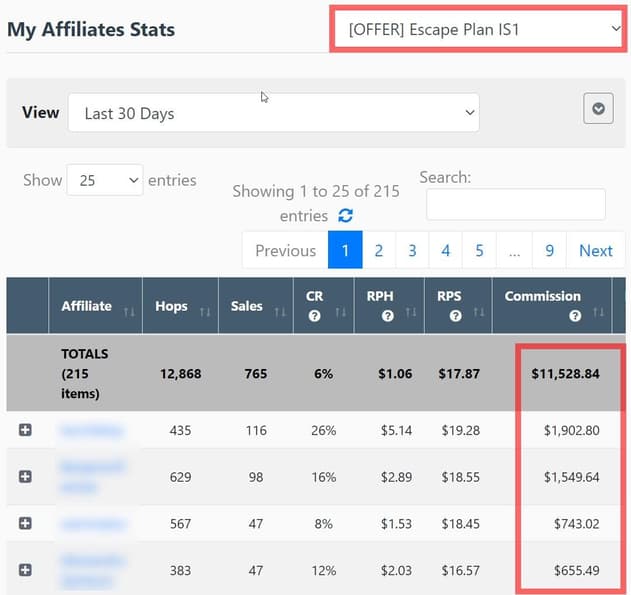Expand the affiliate row with 567 hops
Screen dimensions: 631x595
point(25,523)
